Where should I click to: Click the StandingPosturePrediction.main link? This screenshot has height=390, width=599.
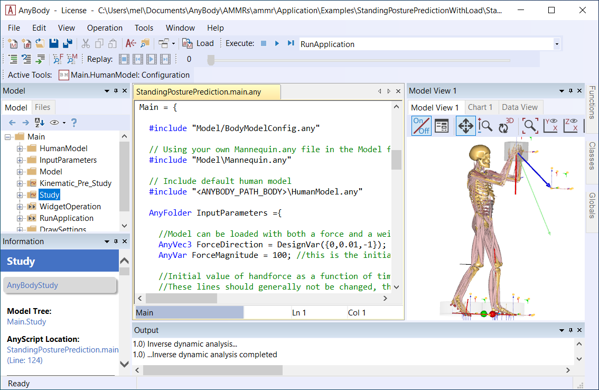[x=63, y=350]
